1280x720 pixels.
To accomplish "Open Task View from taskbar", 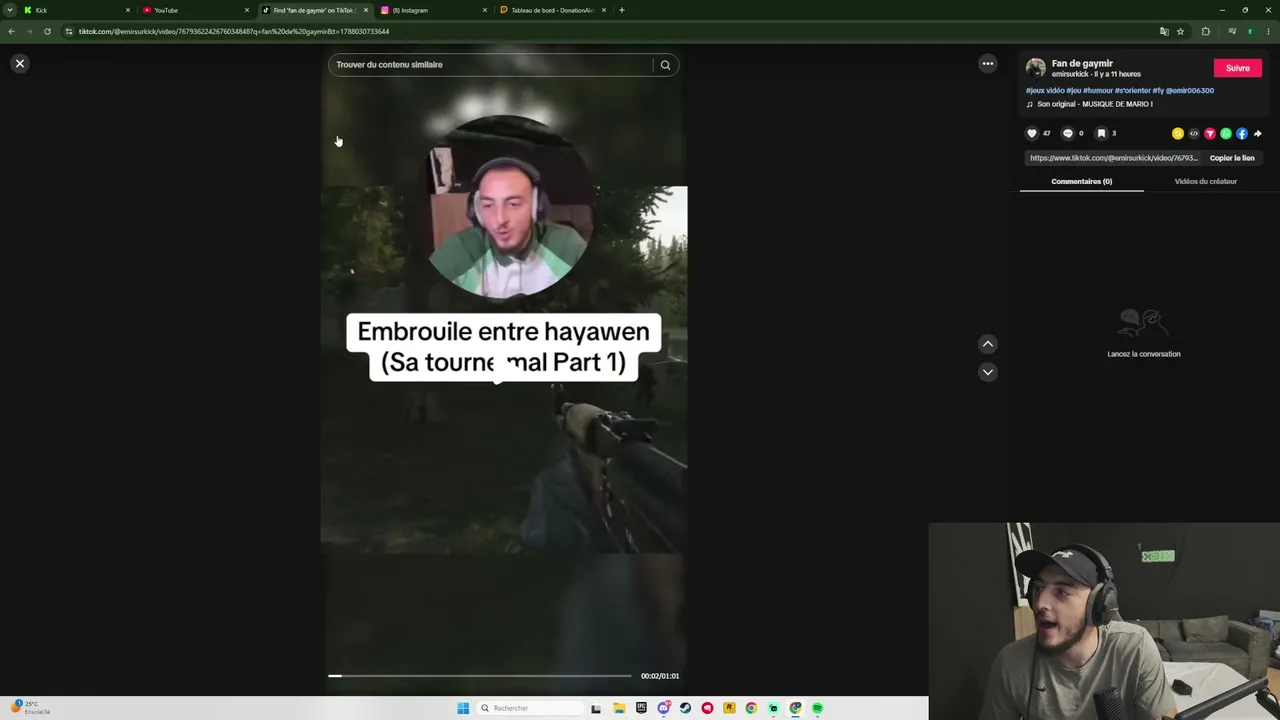I will (596, 708).
